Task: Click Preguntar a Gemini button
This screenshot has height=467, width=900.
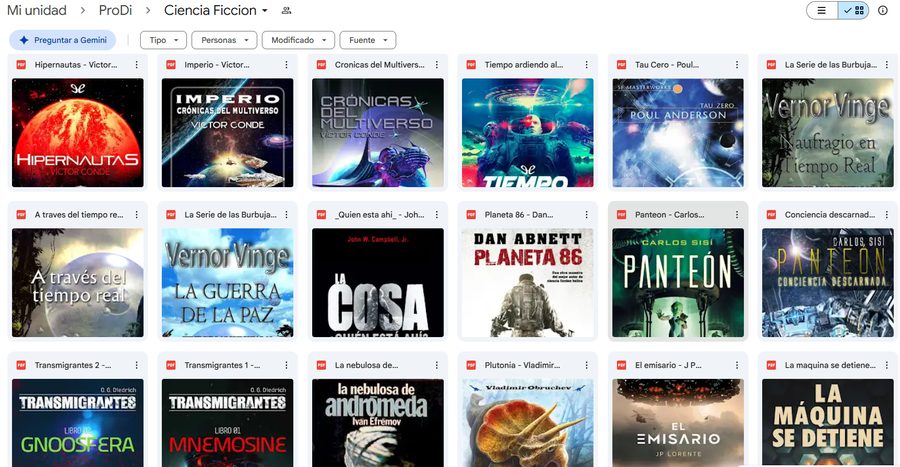Action: (x=63, y=40)
